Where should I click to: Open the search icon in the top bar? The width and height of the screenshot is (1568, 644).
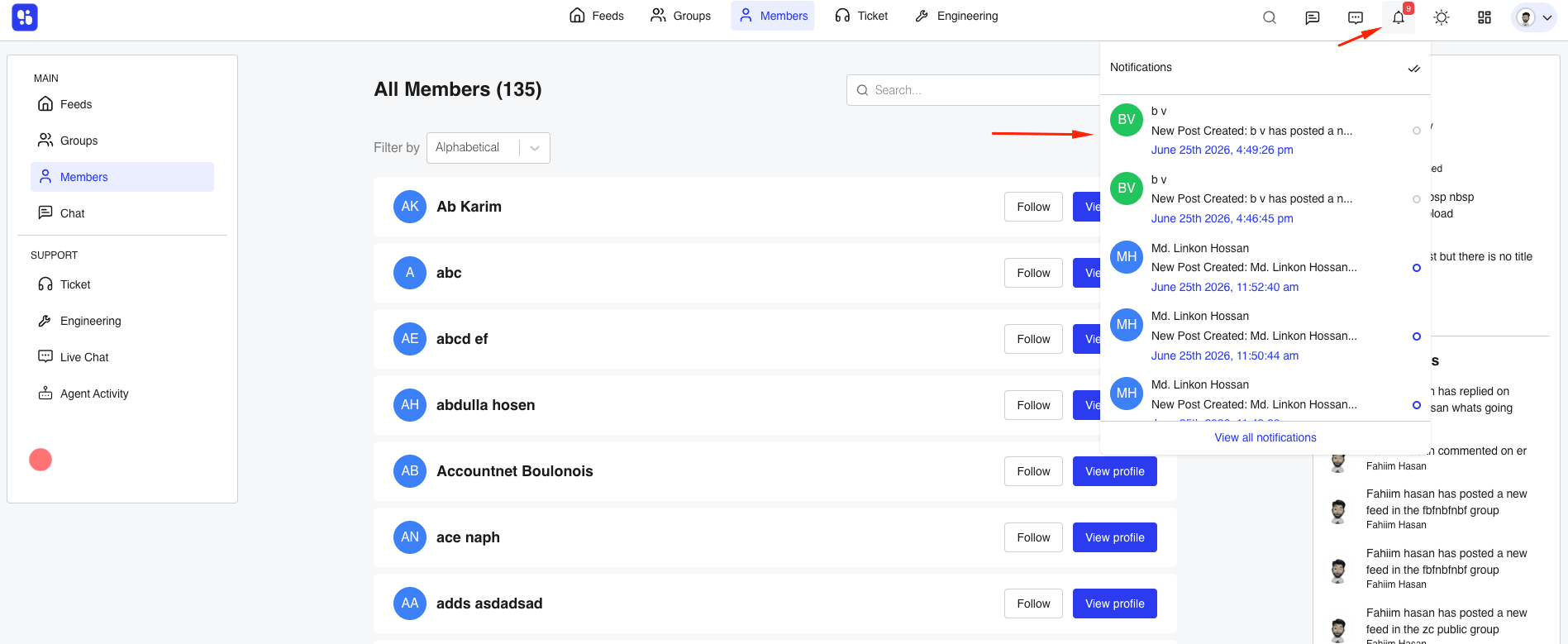(1270, 17)
